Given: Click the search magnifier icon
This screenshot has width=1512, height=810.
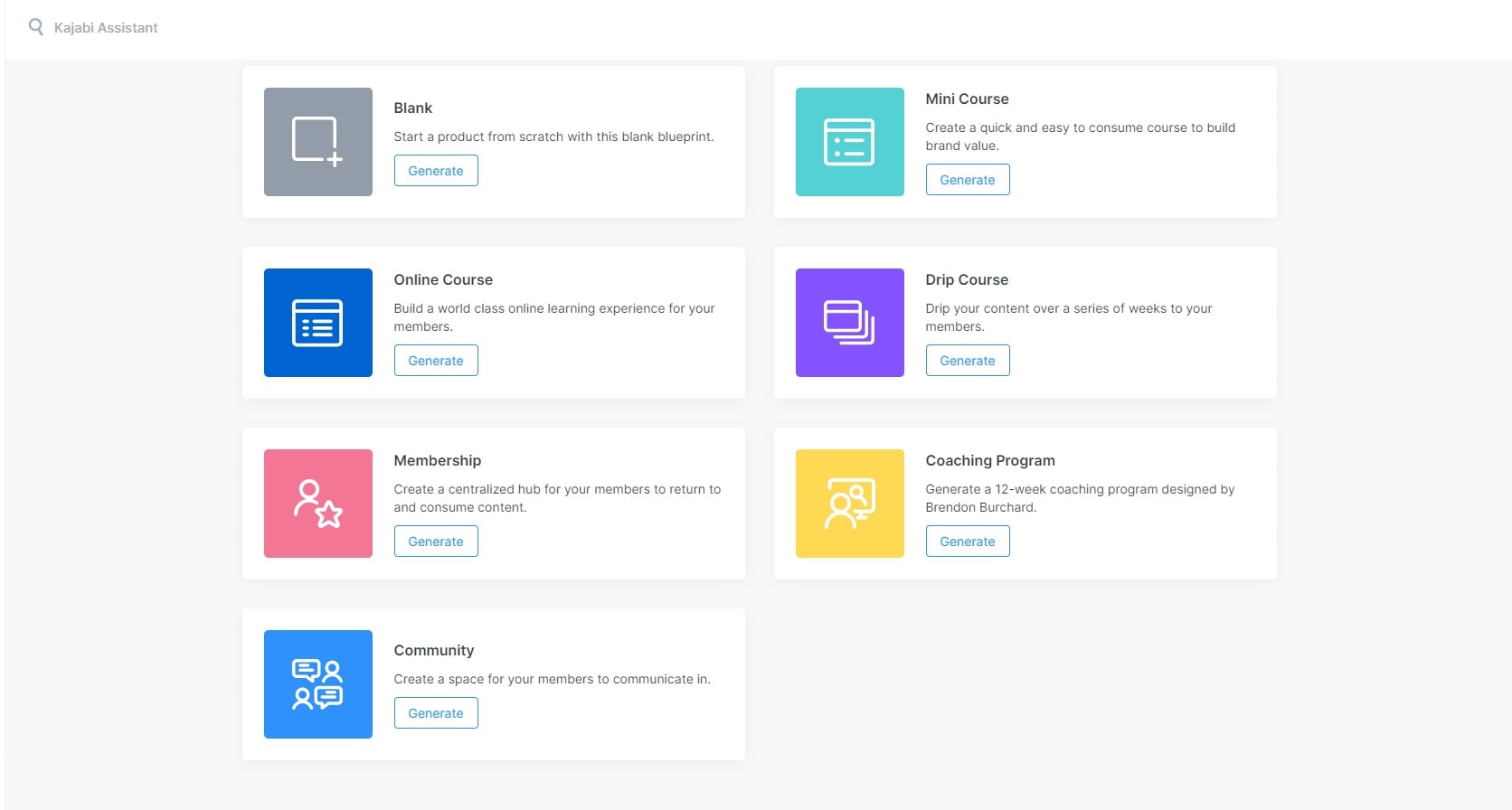Looking at the screenshot, I should [x=36, y=27].
